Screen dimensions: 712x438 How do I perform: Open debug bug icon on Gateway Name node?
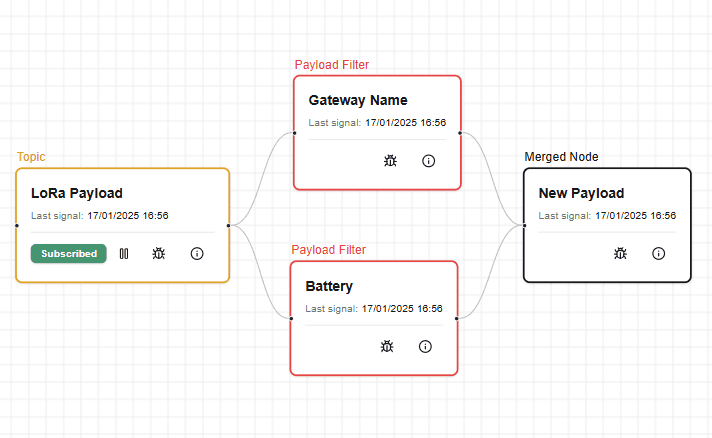click(390, 161)
